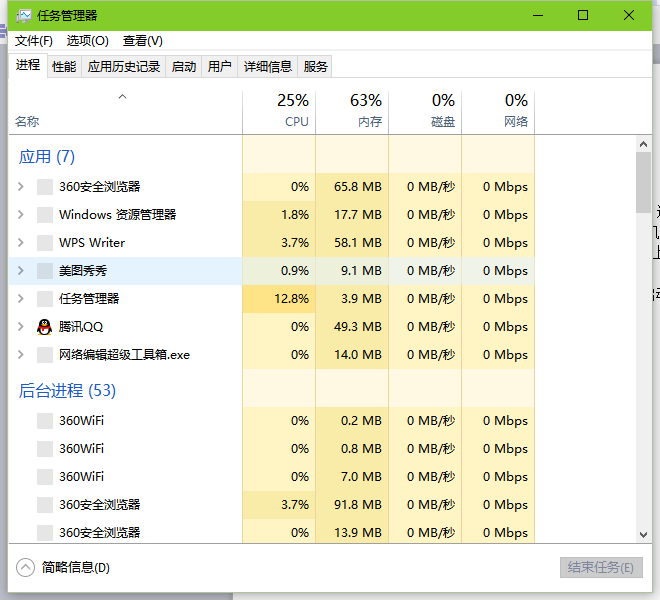Click the icon beside 任务管理器 process row
The height and width of the screenshot is (600, 660).
tap(45, 299)
